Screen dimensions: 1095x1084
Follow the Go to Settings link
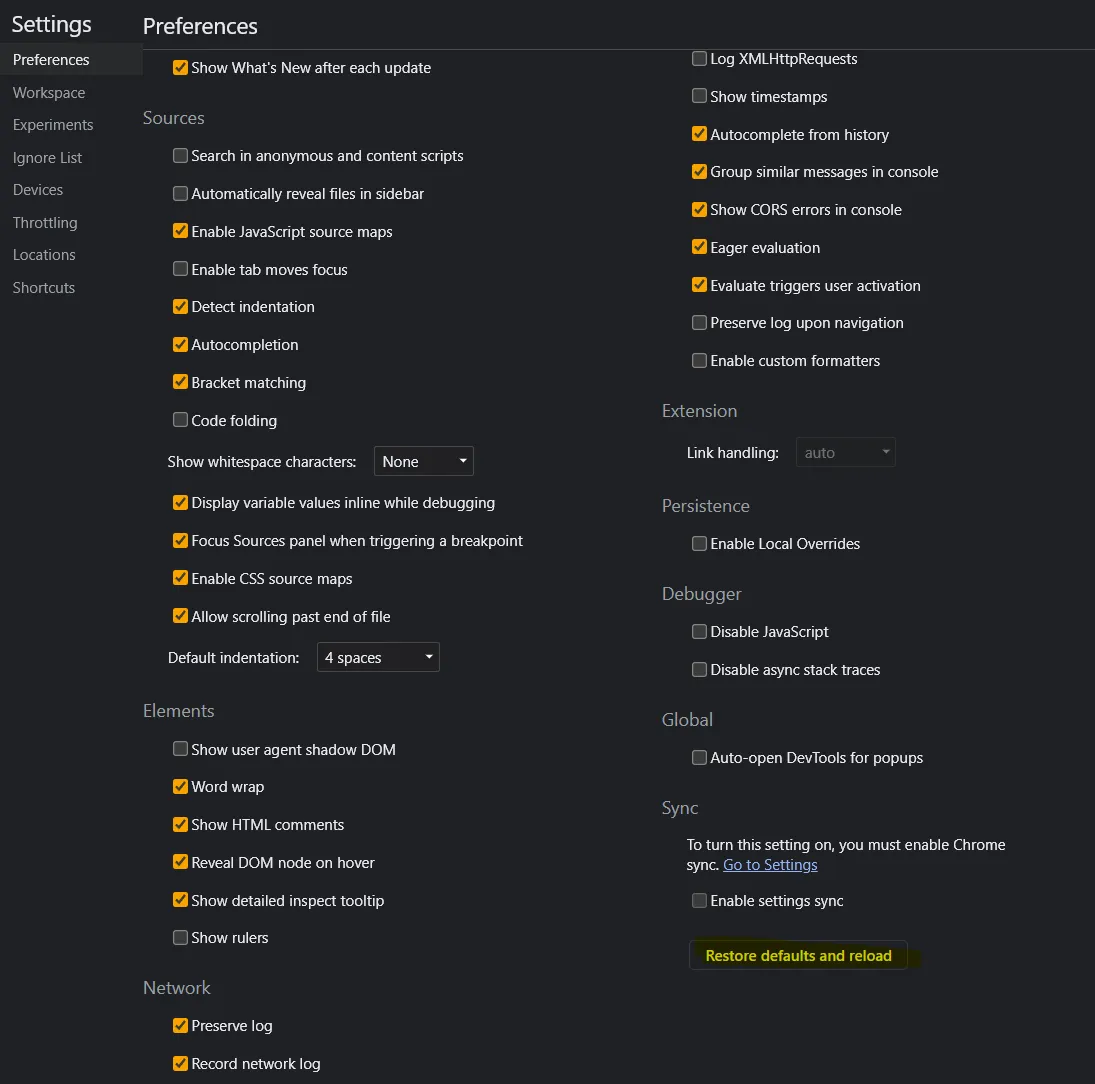[770, 865]
